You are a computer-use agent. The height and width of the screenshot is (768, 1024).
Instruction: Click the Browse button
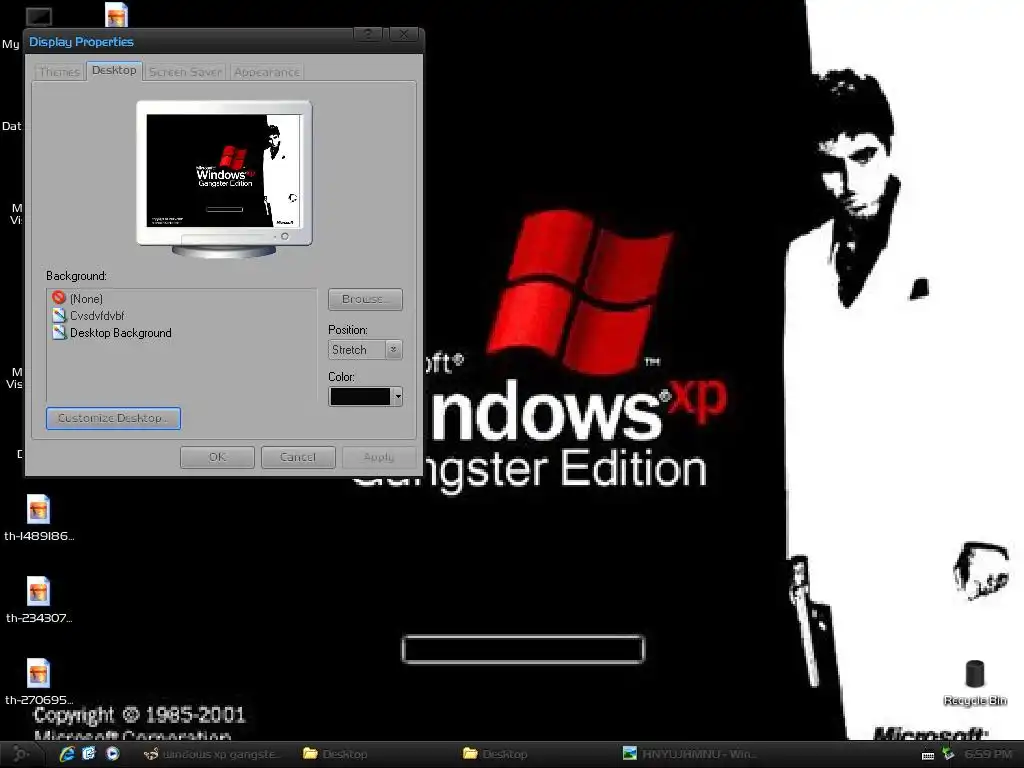tap(365, 299)
